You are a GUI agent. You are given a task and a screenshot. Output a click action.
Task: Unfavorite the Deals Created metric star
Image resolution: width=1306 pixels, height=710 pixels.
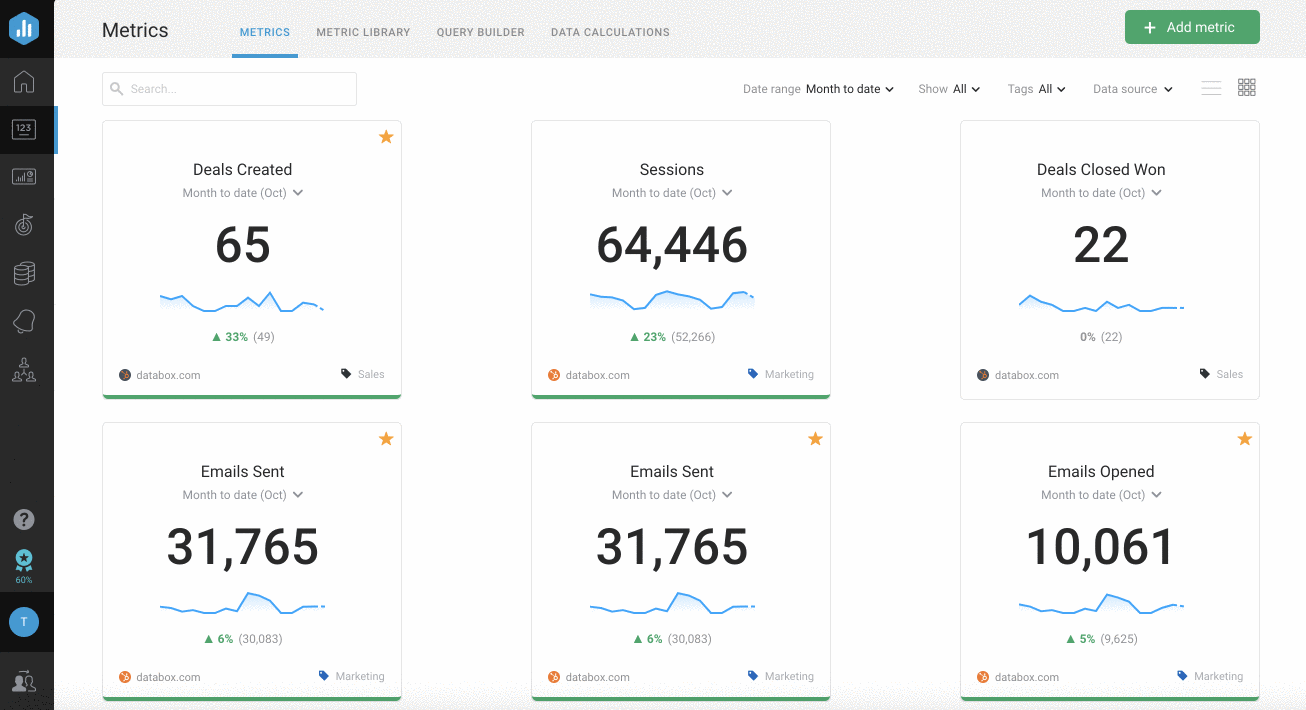coord(386,137)
